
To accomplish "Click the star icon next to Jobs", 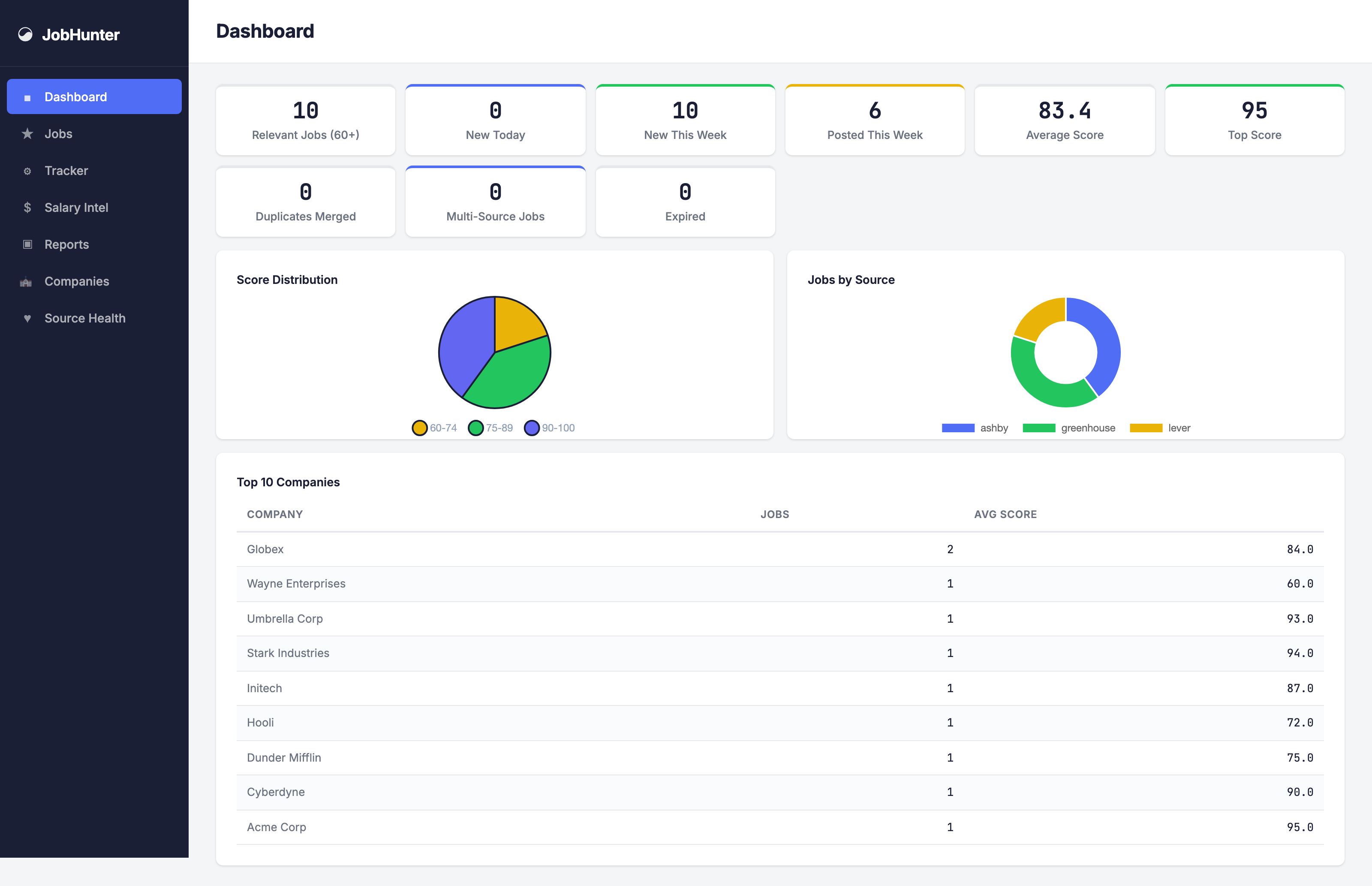I will point(27,134).
